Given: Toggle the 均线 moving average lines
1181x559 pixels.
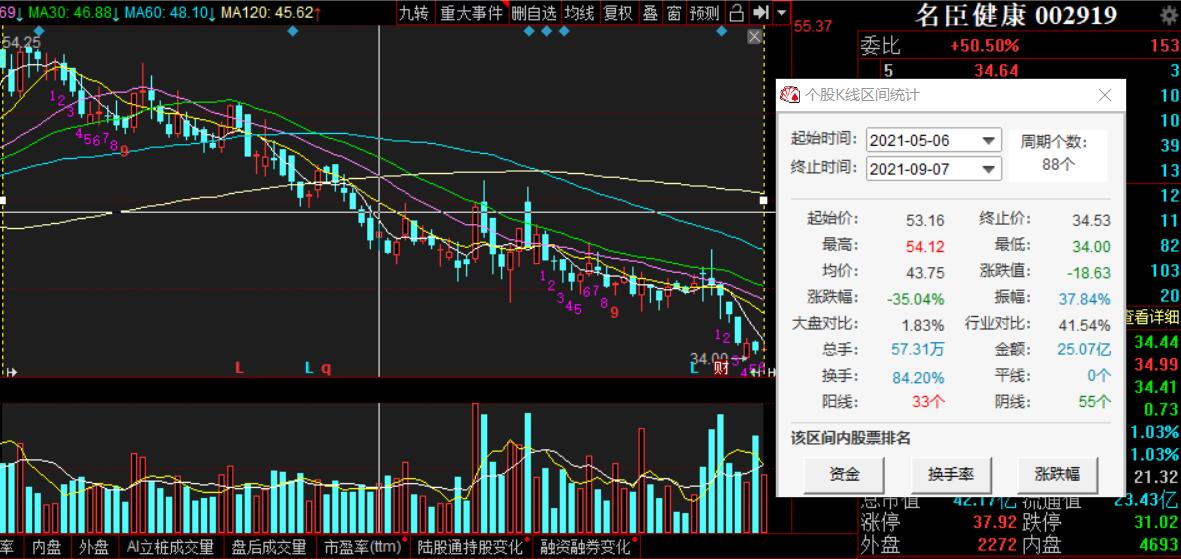Looking at the screenshot, I should [580, 12].
